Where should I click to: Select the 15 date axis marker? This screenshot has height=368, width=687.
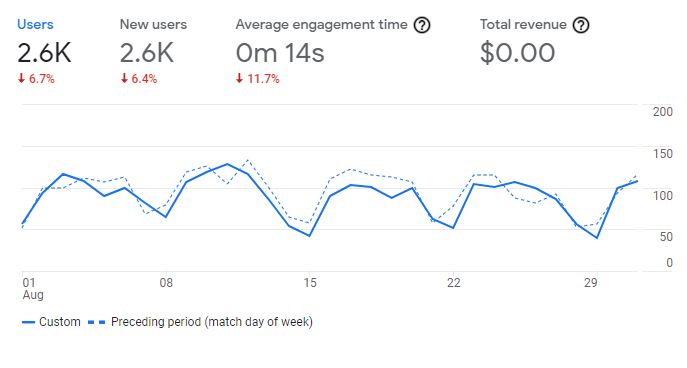point(310,283)
